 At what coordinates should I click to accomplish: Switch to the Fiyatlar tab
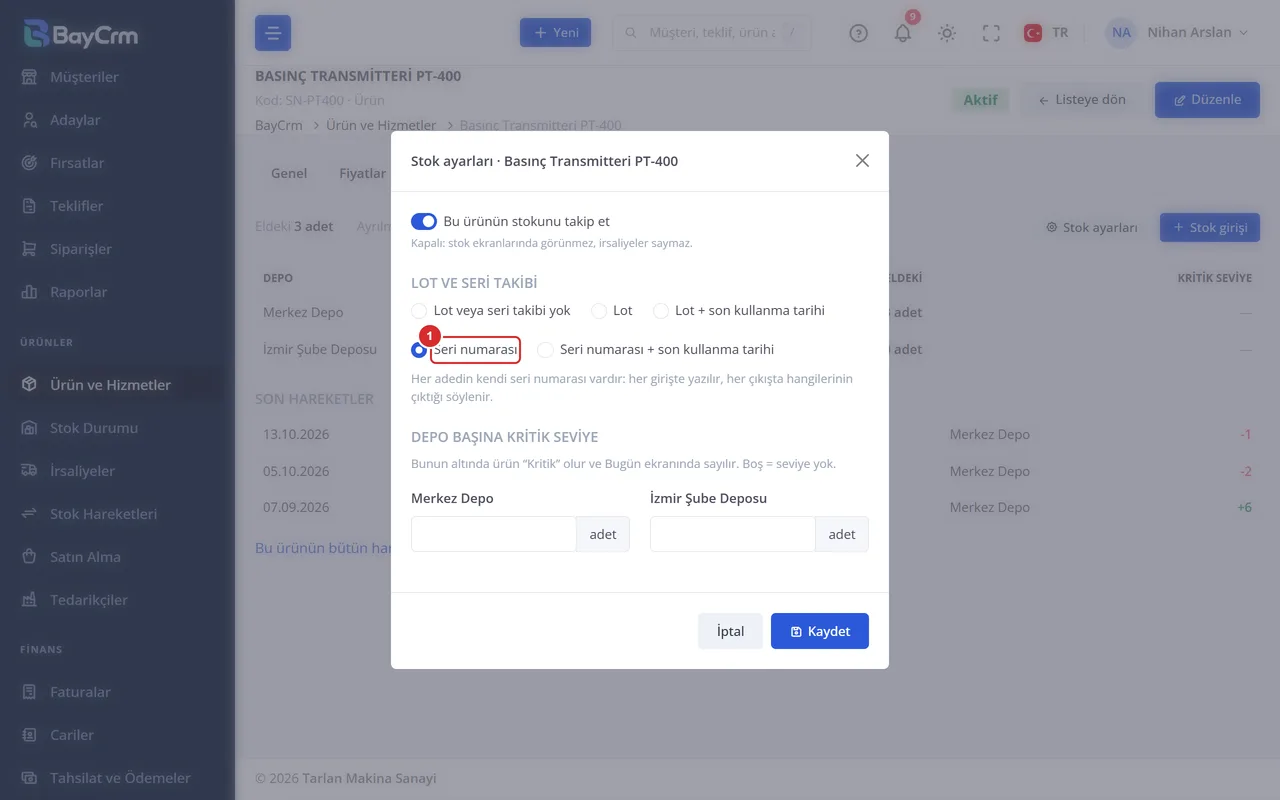(362, 173)
